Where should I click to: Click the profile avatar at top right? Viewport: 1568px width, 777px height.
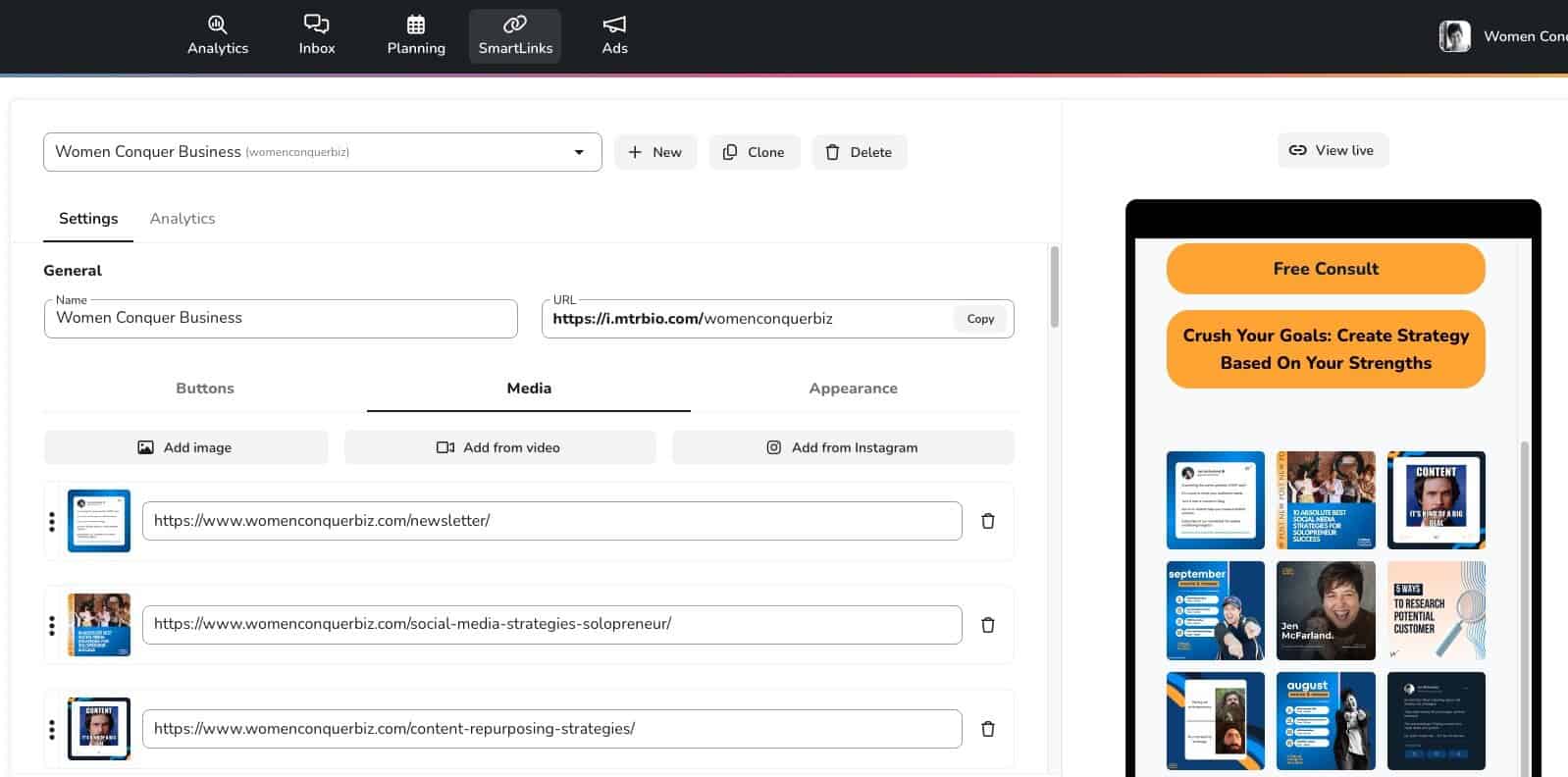1454,36
